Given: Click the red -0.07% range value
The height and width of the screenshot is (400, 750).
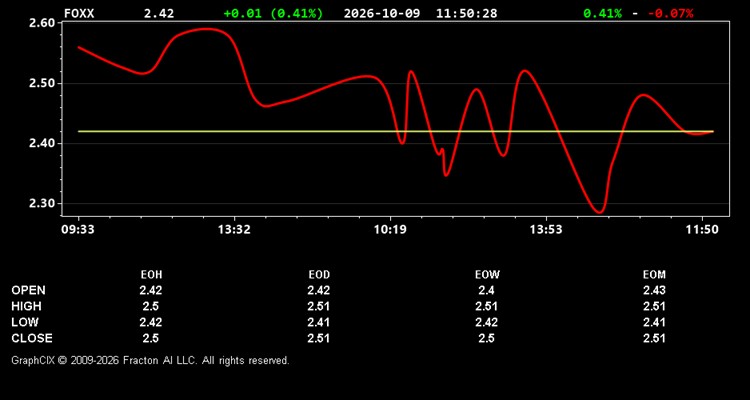Looking at the screenshot, I should coord(670,13).
